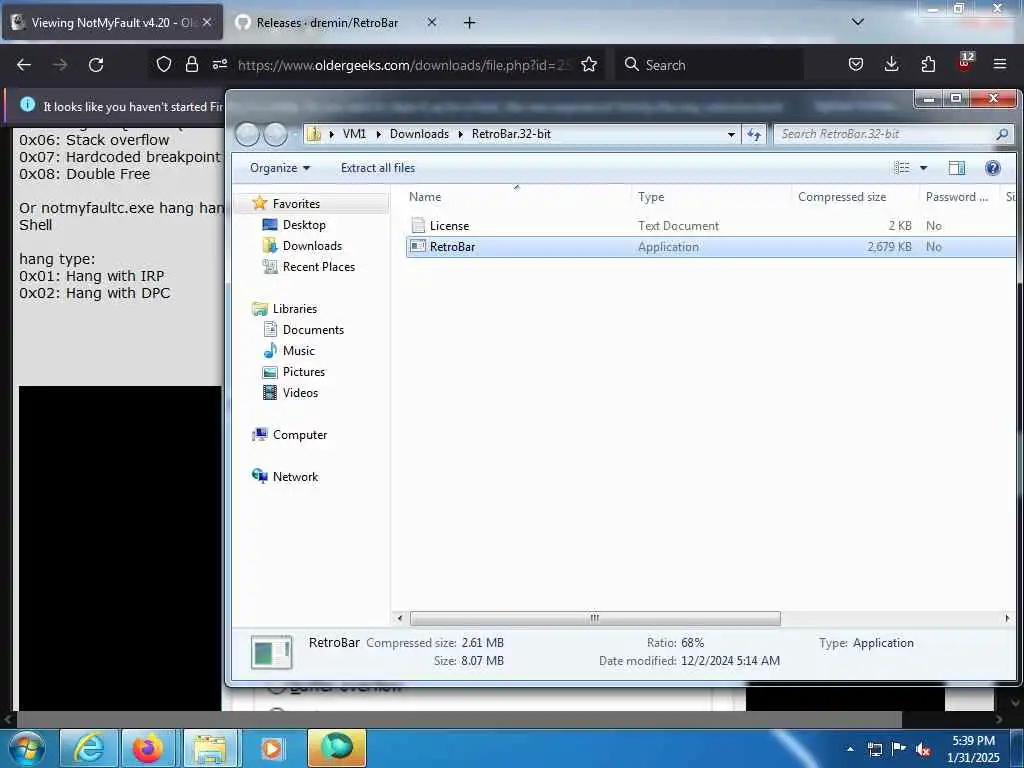
Task: Click the file list's right scroll arrow
Action: [1006, 618]
